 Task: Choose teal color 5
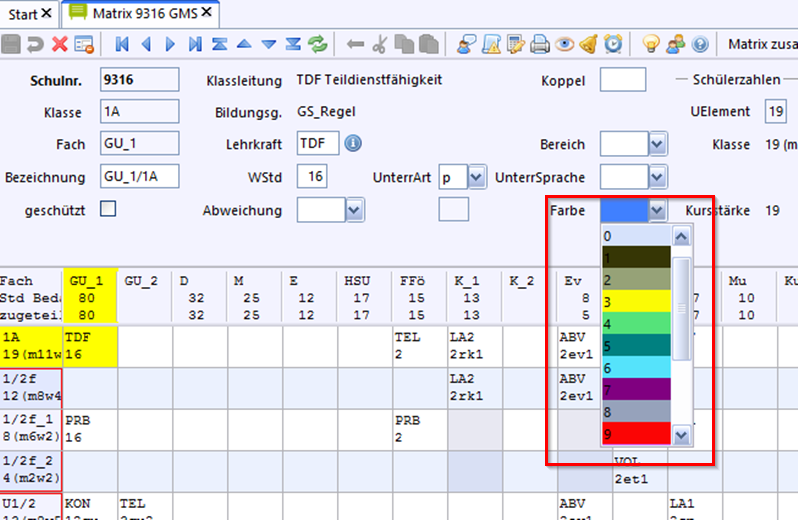point(636,345)
